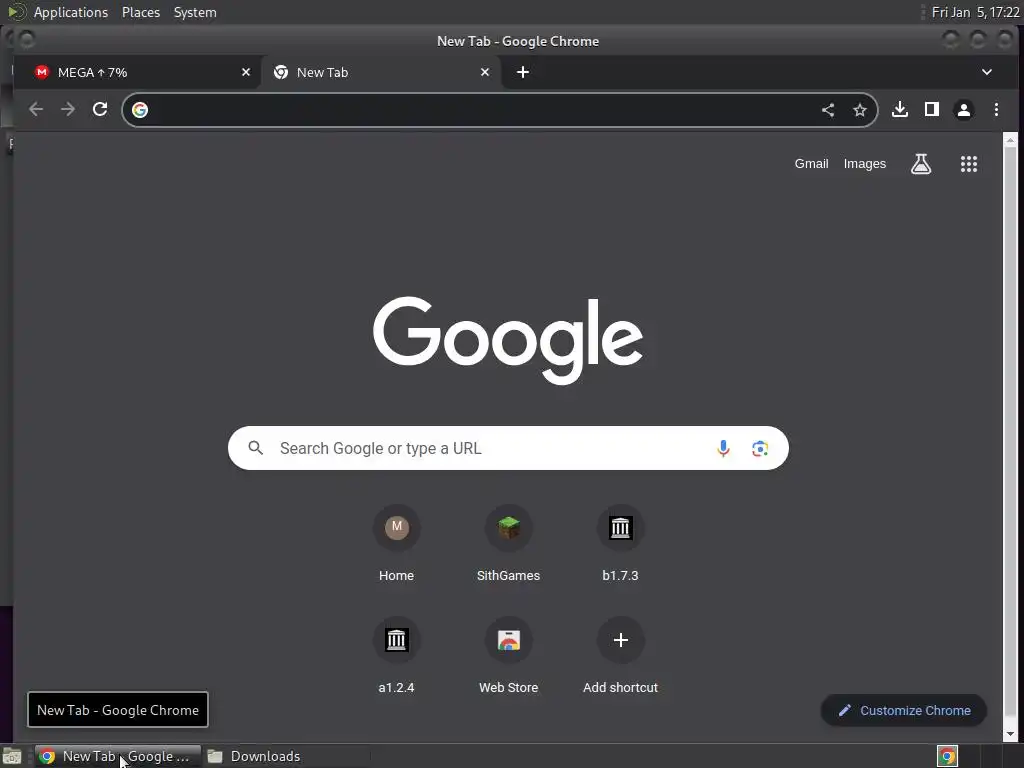This screenshot has height=768, width=1024.
Task: Click the vertical page scrollbar
Action: pos(1010,431)
